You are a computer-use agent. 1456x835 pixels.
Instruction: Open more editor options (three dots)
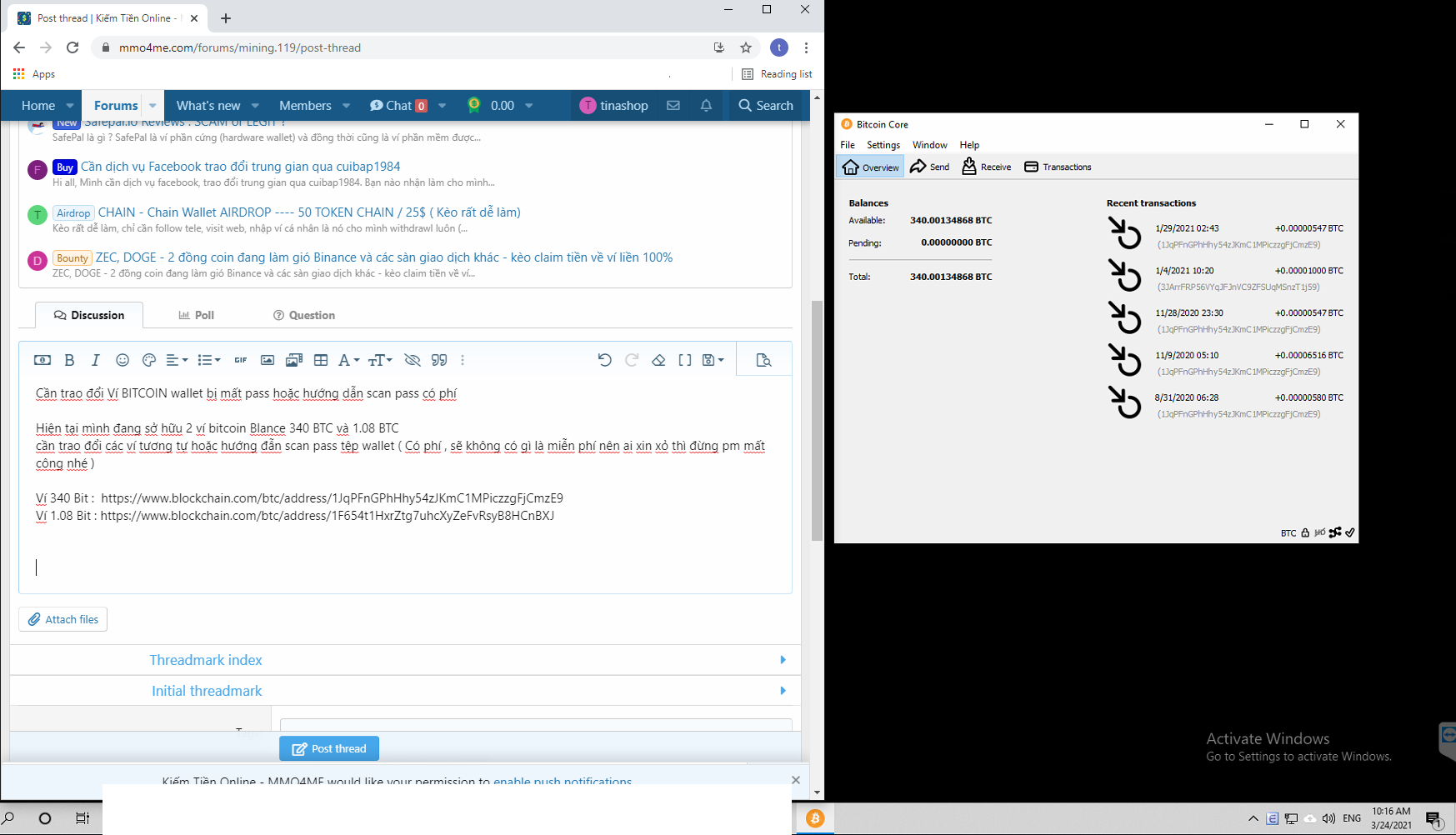click(463, 360)
